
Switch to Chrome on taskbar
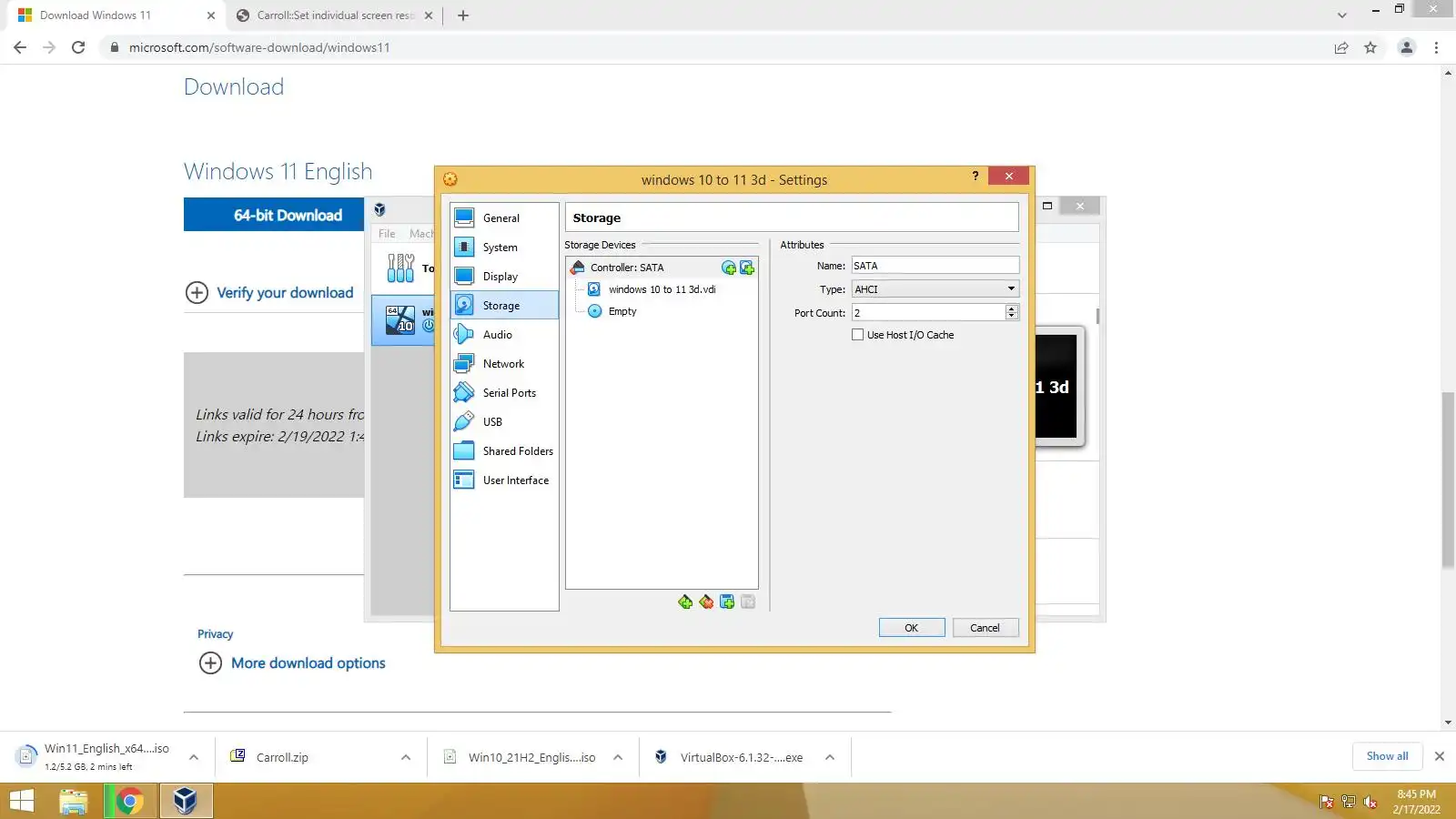click(x=129, y=802)
